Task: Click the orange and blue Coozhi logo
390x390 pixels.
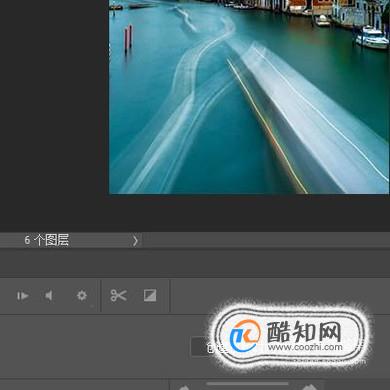Action: [245, 336]
